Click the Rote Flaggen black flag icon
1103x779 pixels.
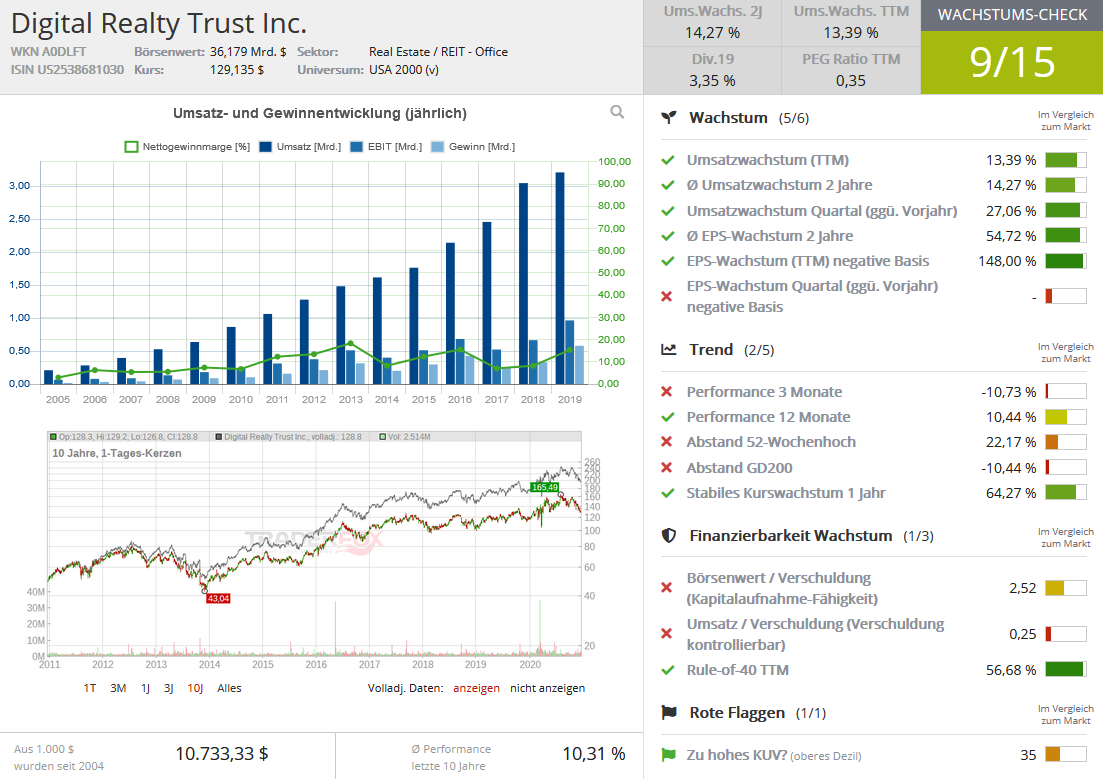tap(669, 713)
